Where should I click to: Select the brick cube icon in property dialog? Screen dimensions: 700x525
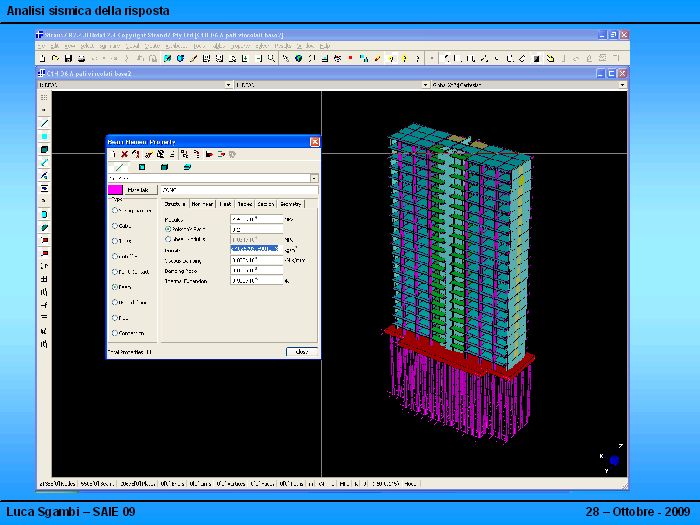coord(162,167)
